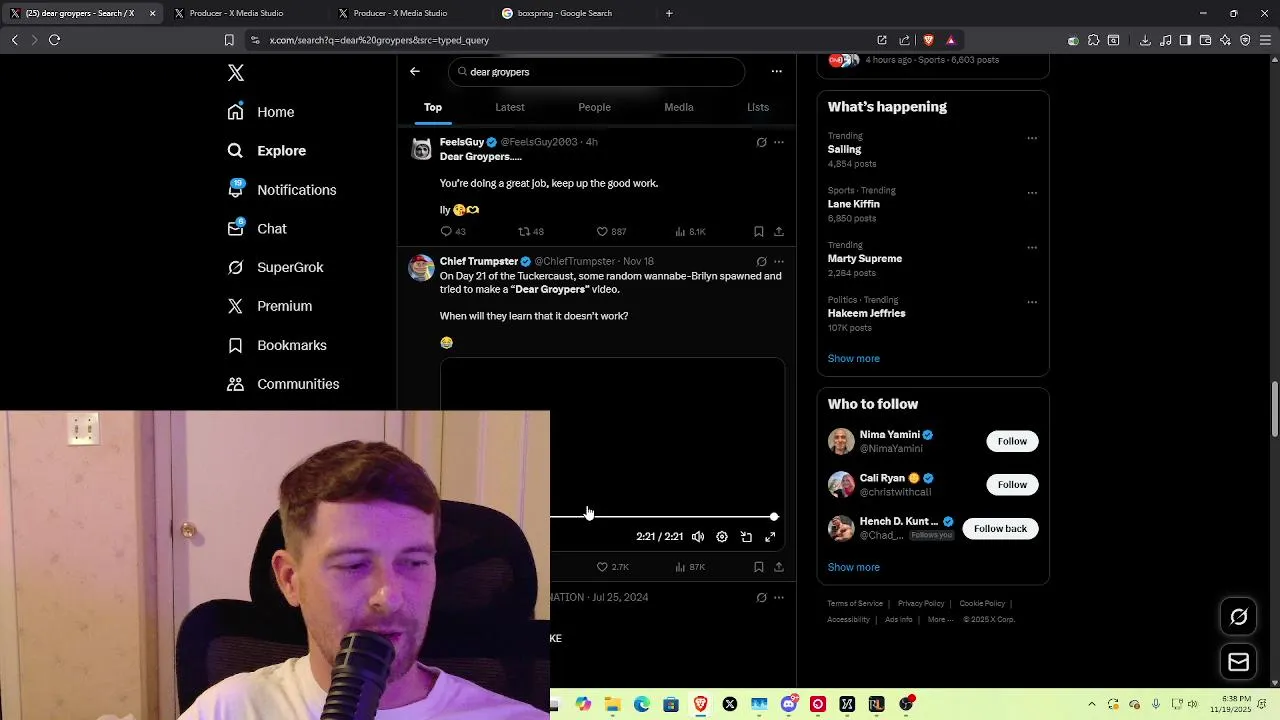Show more under What's happening
This screenshot has height=720, width=1280.
(853, 358)
